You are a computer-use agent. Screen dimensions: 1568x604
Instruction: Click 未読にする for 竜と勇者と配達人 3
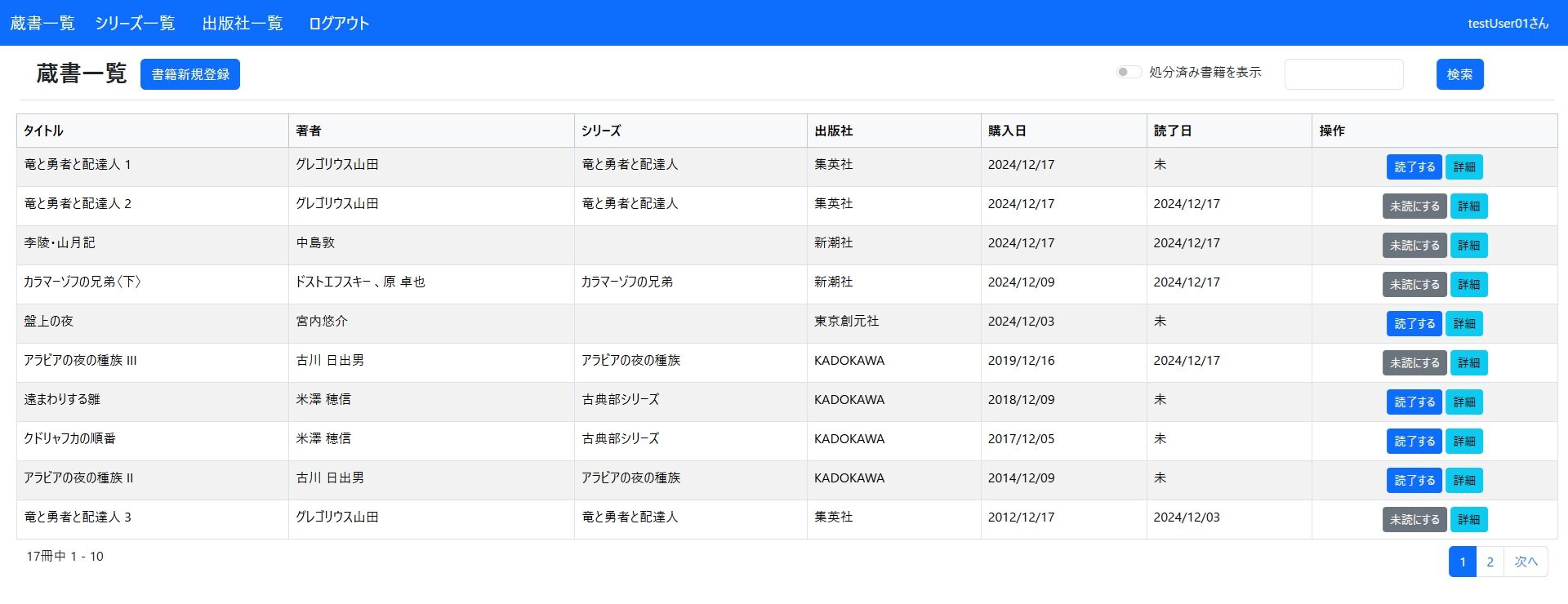[x=1414, y=520]
